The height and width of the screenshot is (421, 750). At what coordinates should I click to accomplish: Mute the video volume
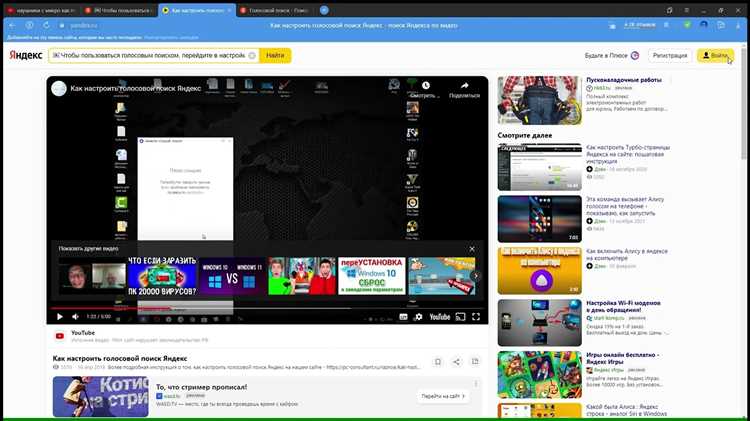tap(76, 317)
